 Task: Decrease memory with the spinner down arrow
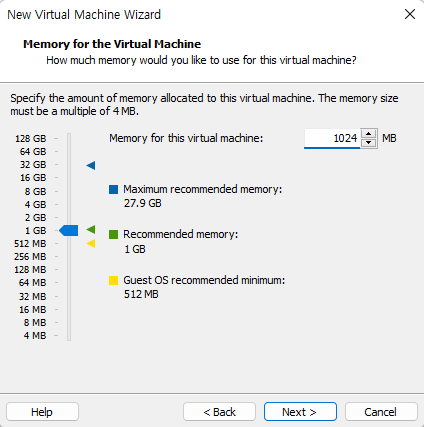[368, 143]
